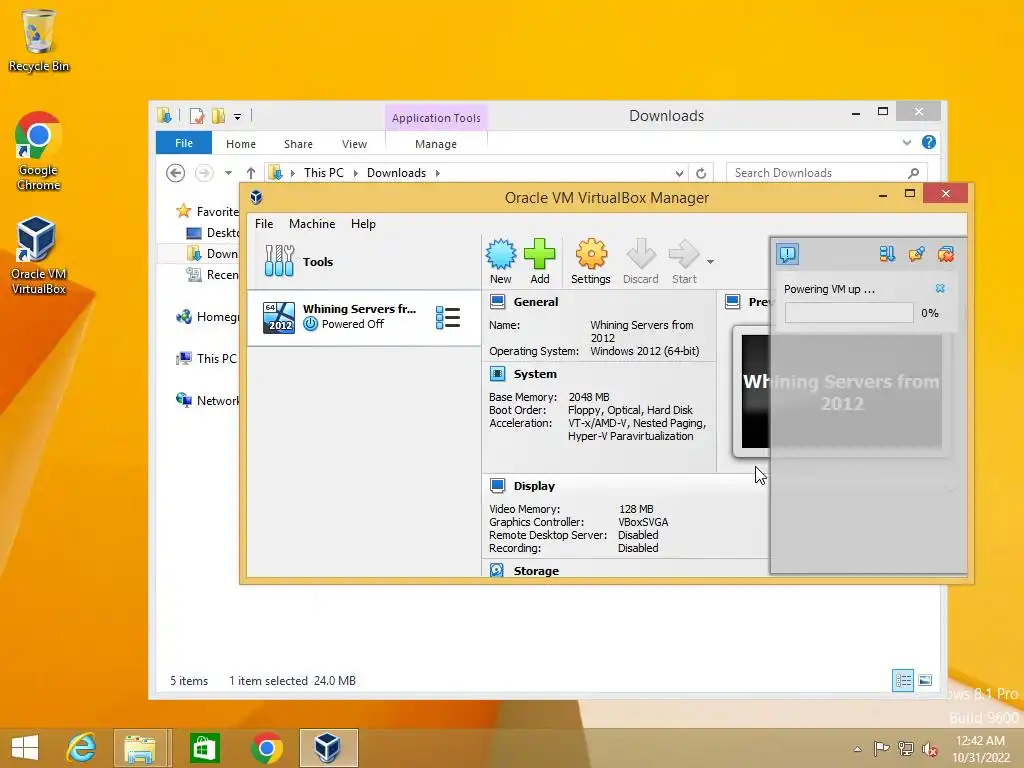Click the delete finished notifications icon

[946, 254]
